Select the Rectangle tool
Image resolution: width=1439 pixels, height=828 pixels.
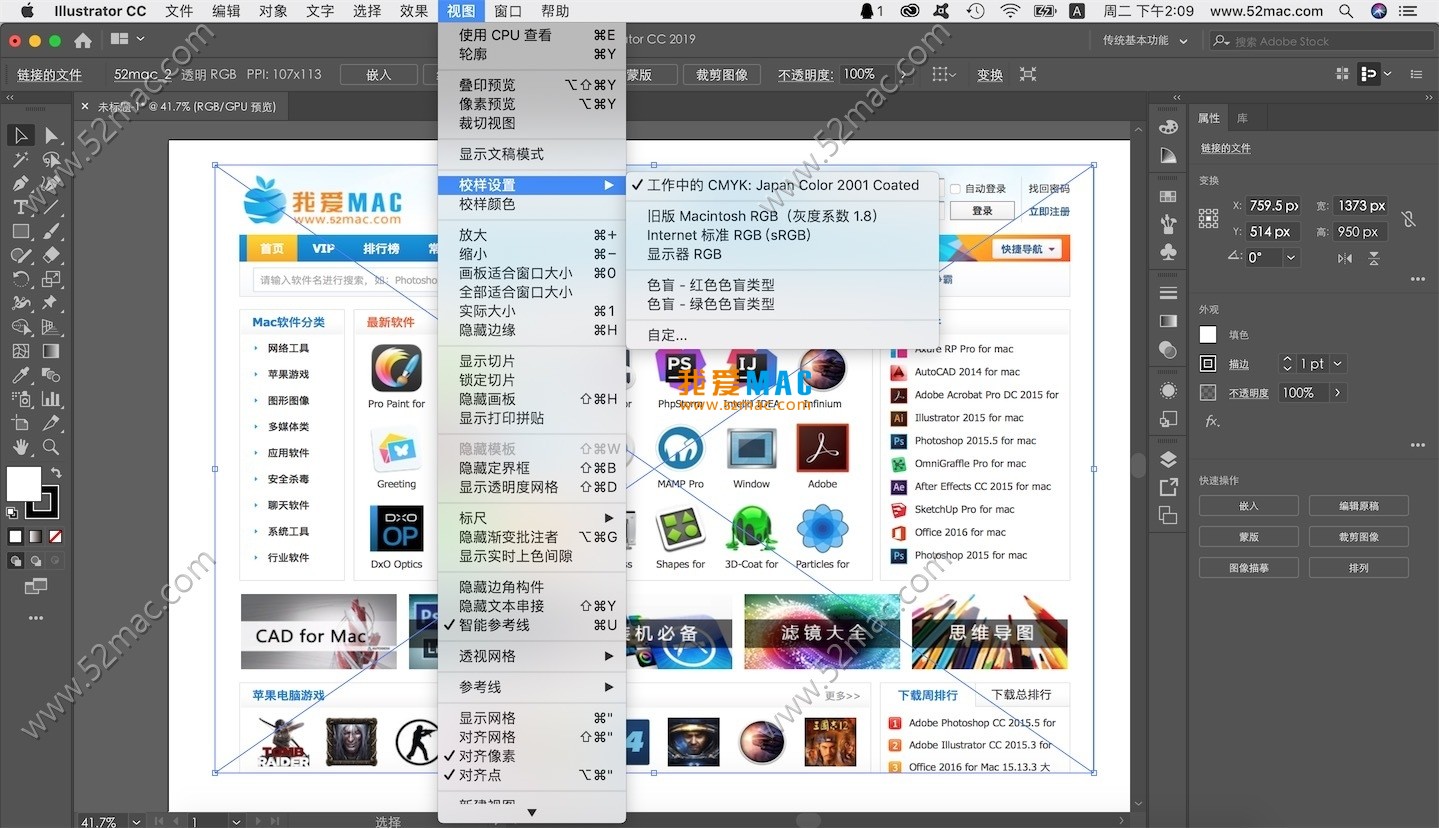click(x=21, y=231)
